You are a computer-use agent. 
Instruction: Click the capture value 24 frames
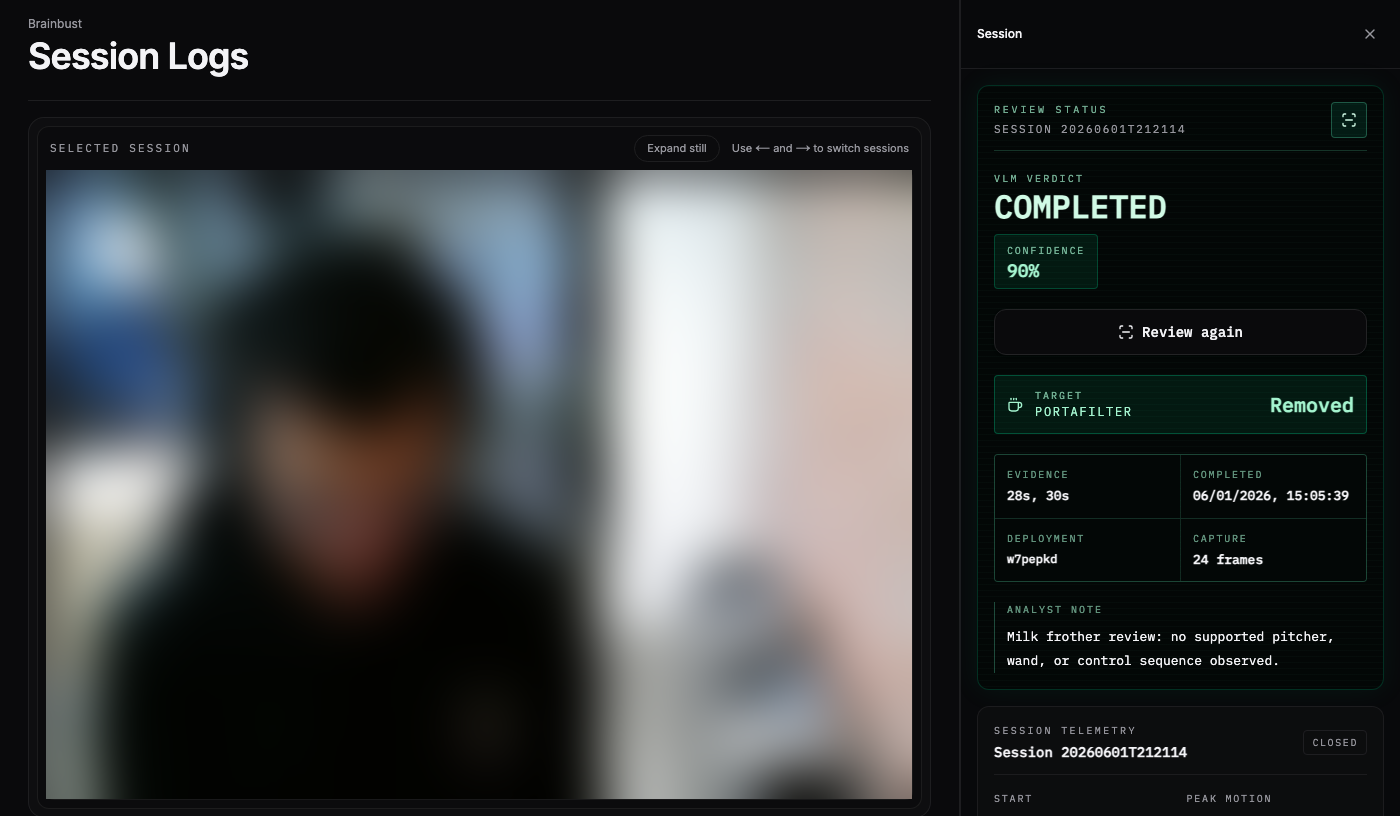(1228, 560)
